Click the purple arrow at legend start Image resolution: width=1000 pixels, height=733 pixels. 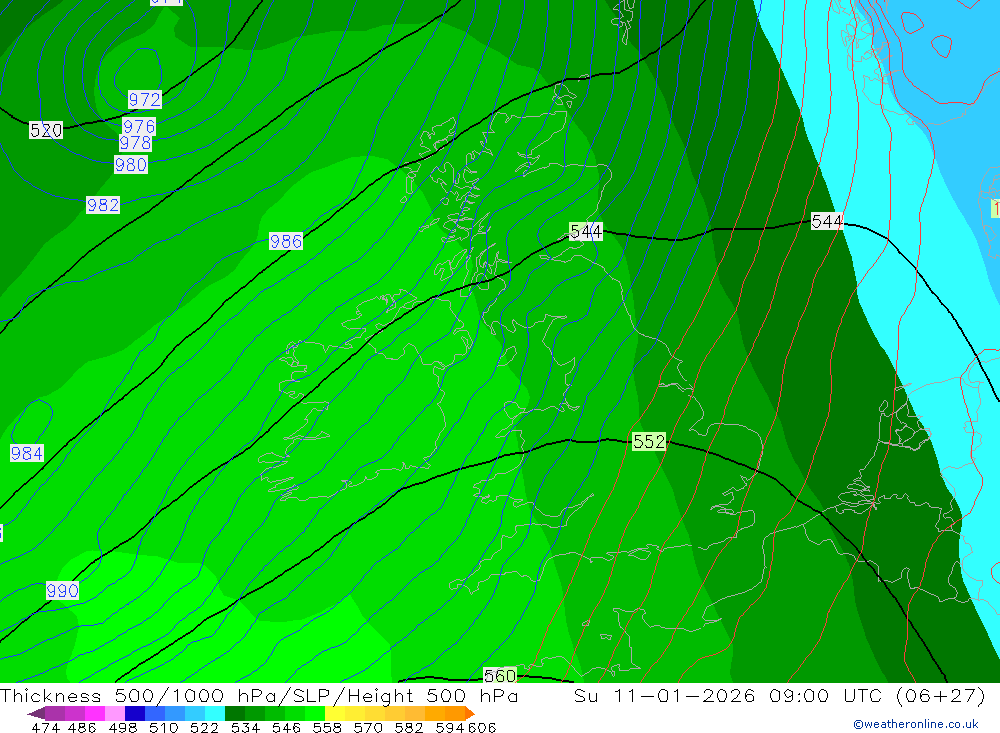click(x=36, y=714)
